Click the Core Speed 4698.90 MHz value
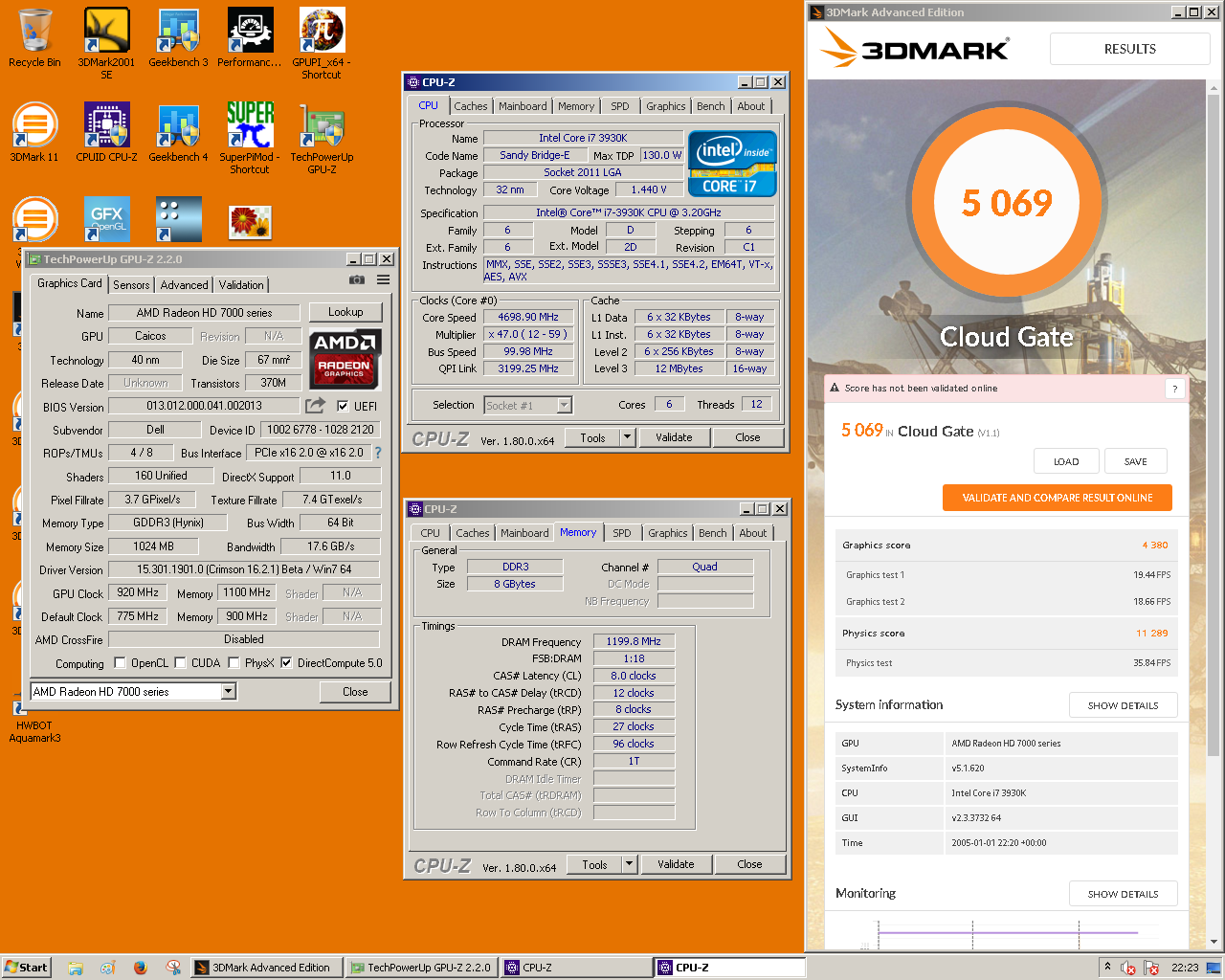This screenshot has width=1225, height=980. 528,317
